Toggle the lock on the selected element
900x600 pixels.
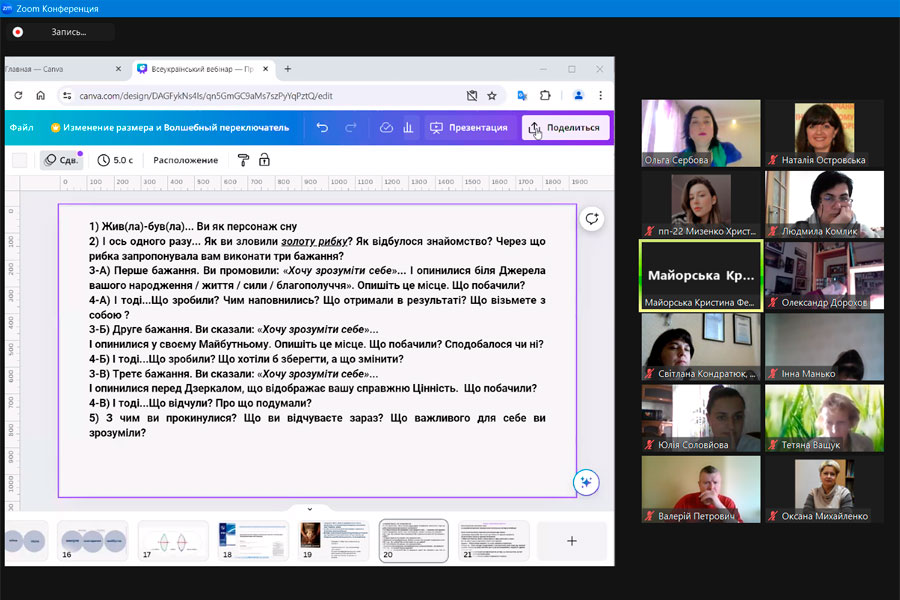pyautogui.click(x=265, y=160)
